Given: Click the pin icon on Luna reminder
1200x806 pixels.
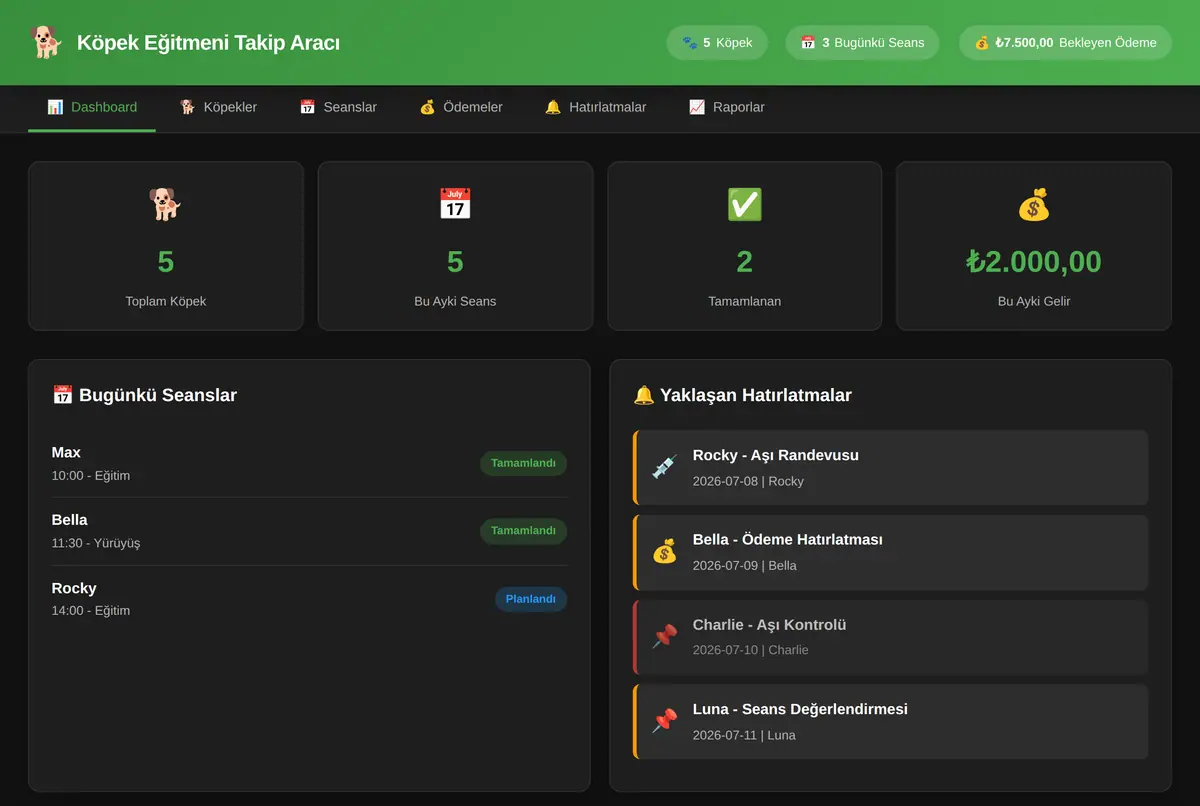Looking at the screenshot, I should [664, 720].
